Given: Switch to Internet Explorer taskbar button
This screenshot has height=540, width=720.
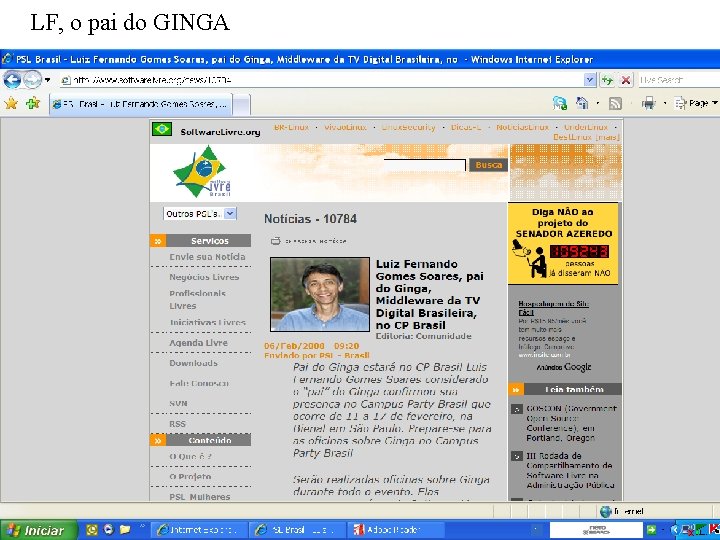Looking at the screenshot, I should (x=201, y=530).
